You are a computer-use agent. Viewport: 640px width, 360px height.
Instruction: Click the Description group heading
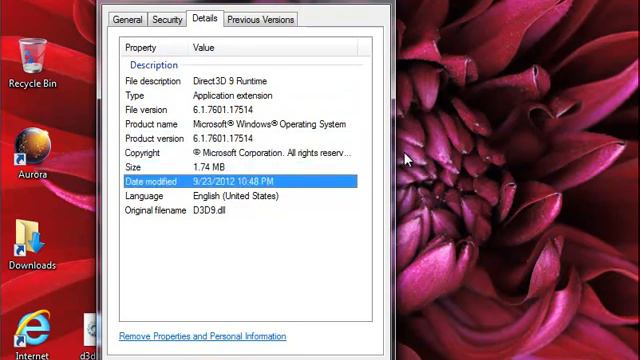[154, 65]
